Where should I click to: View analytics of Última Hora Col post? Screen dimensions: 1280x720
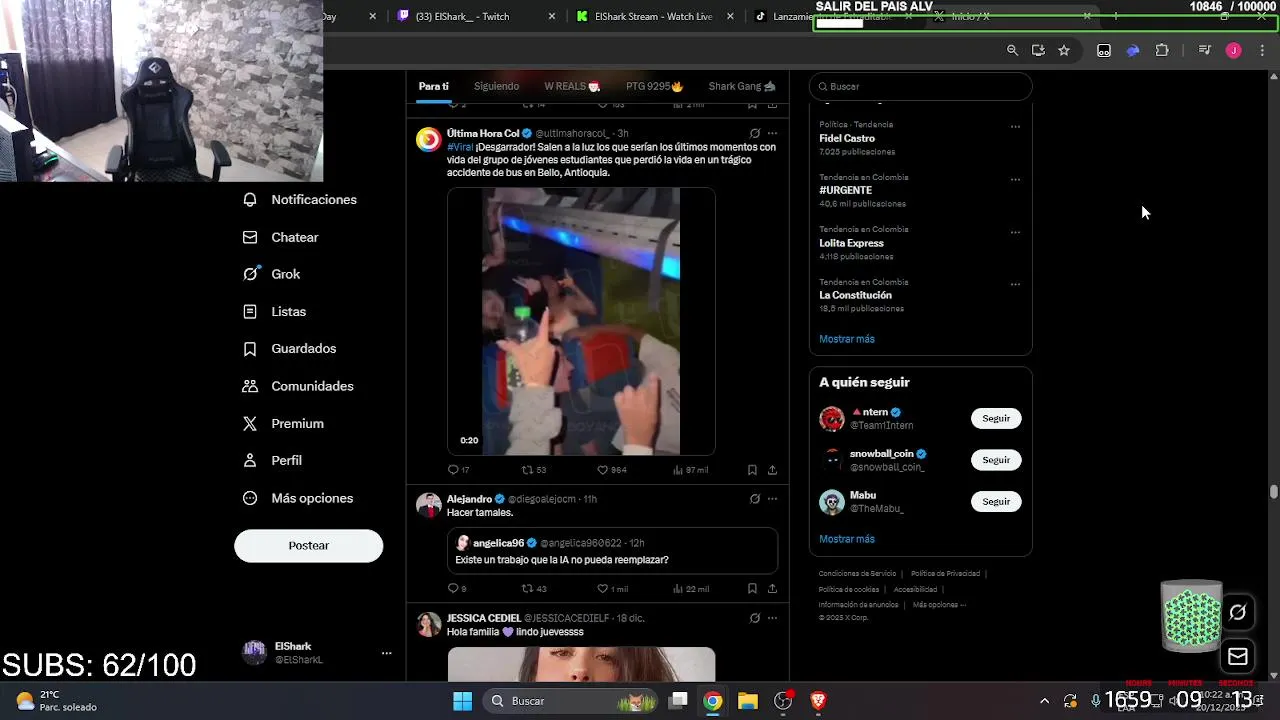coord(690,470)
